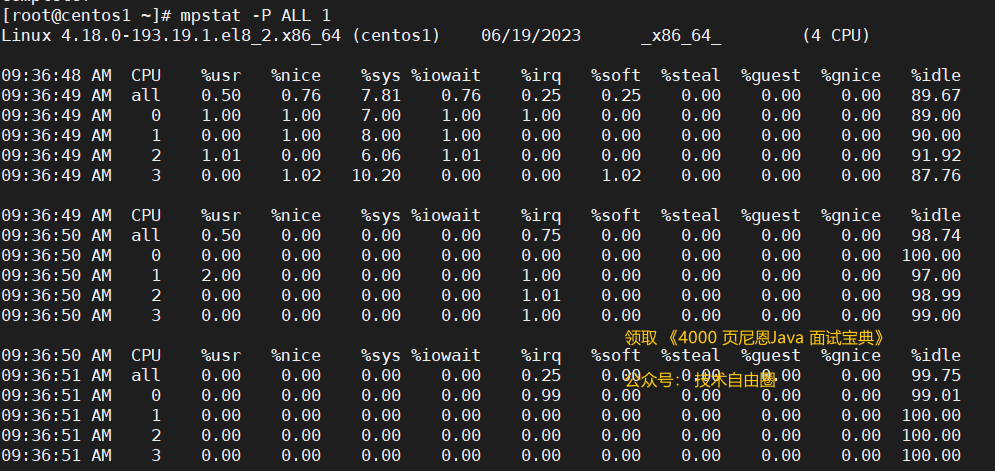Image resolution: width=995 pixels, height=471 pixels.
Task: Click the %idle value '87.76'
Action: pos(936,175)
